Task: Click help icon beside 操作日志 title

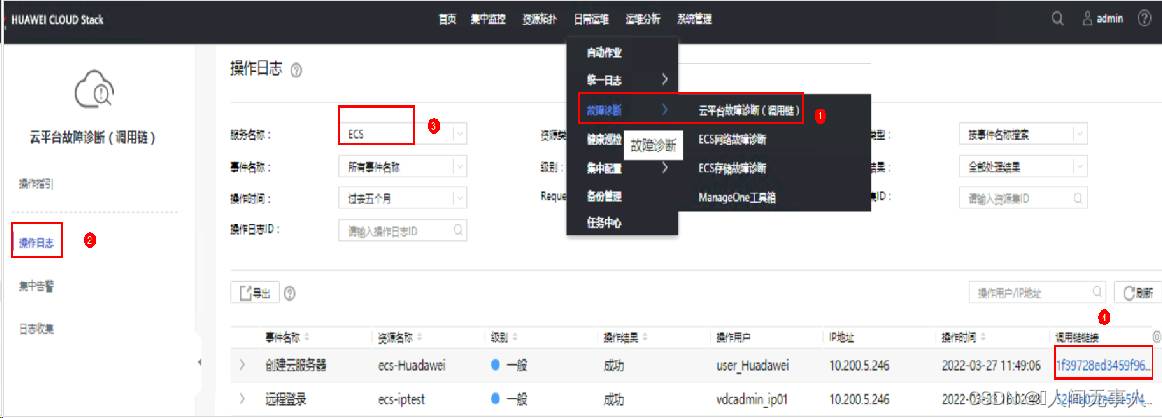Action: [x=297, y=70]
